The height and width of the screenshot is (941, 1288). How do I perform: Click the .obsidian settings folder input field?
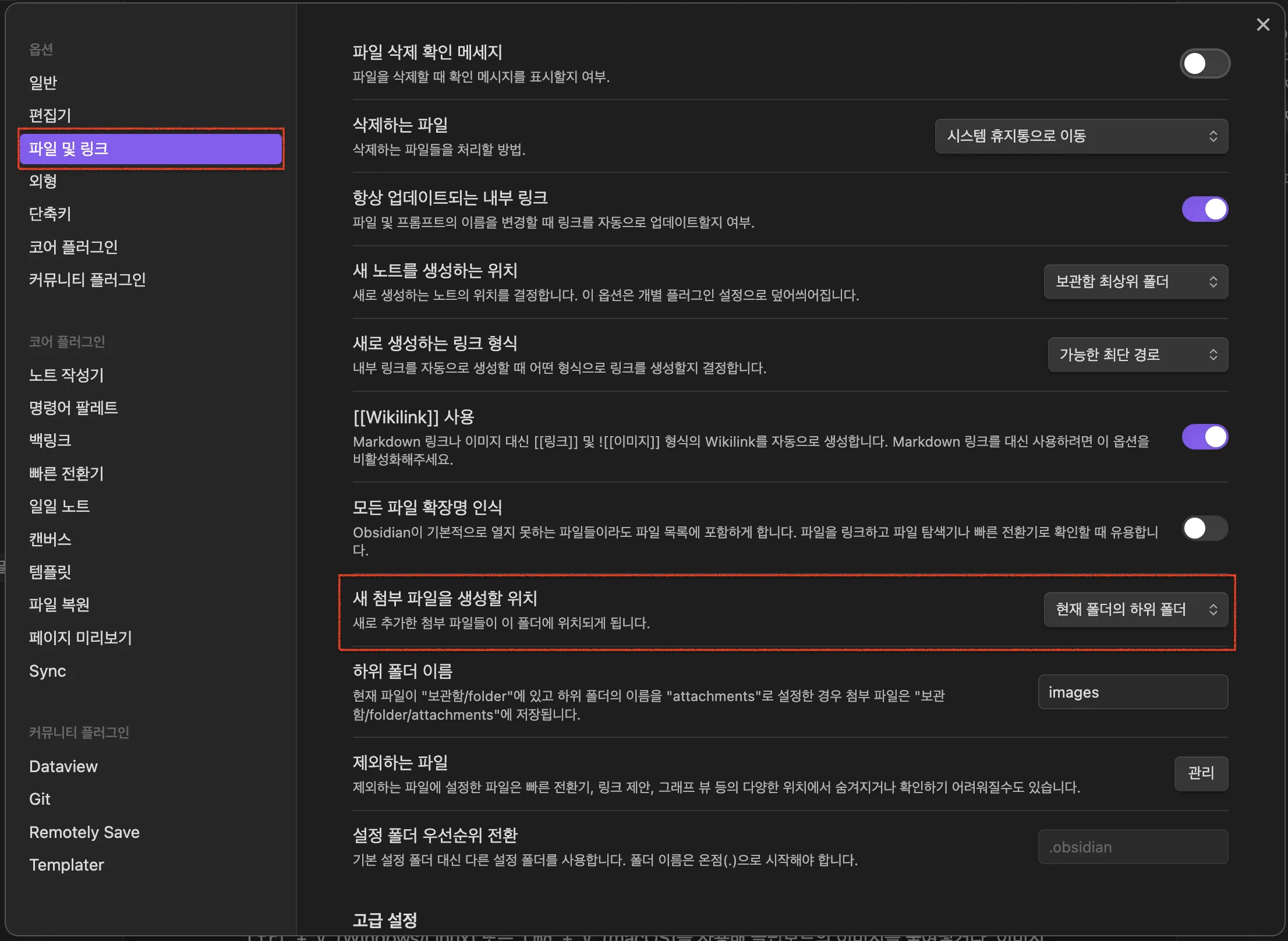(1133, 847)
